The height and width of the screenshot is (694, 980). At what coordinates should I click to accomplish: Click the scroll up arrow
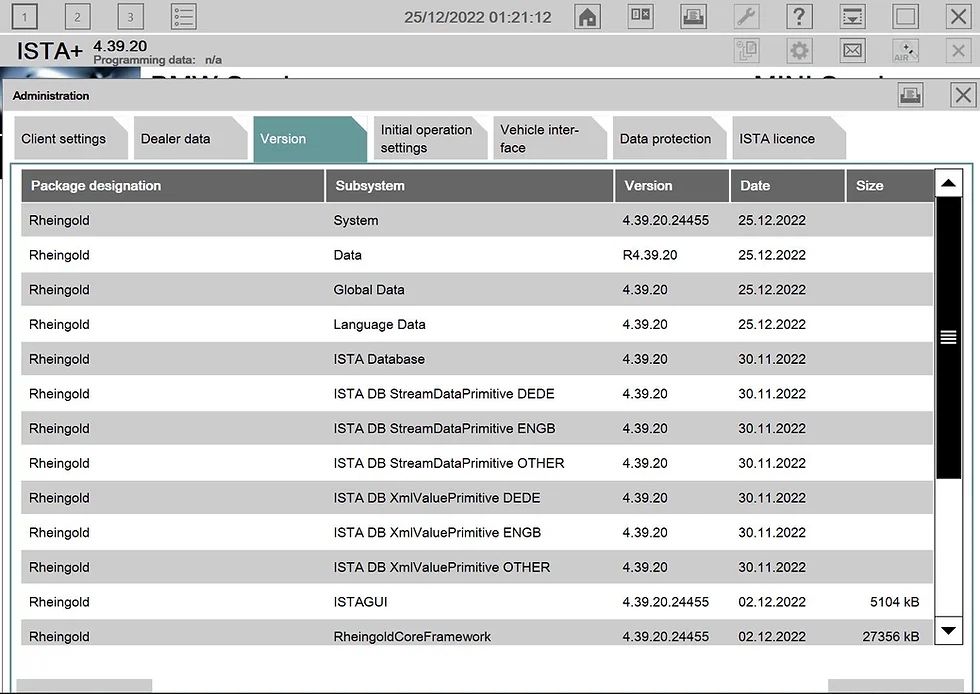948,183
